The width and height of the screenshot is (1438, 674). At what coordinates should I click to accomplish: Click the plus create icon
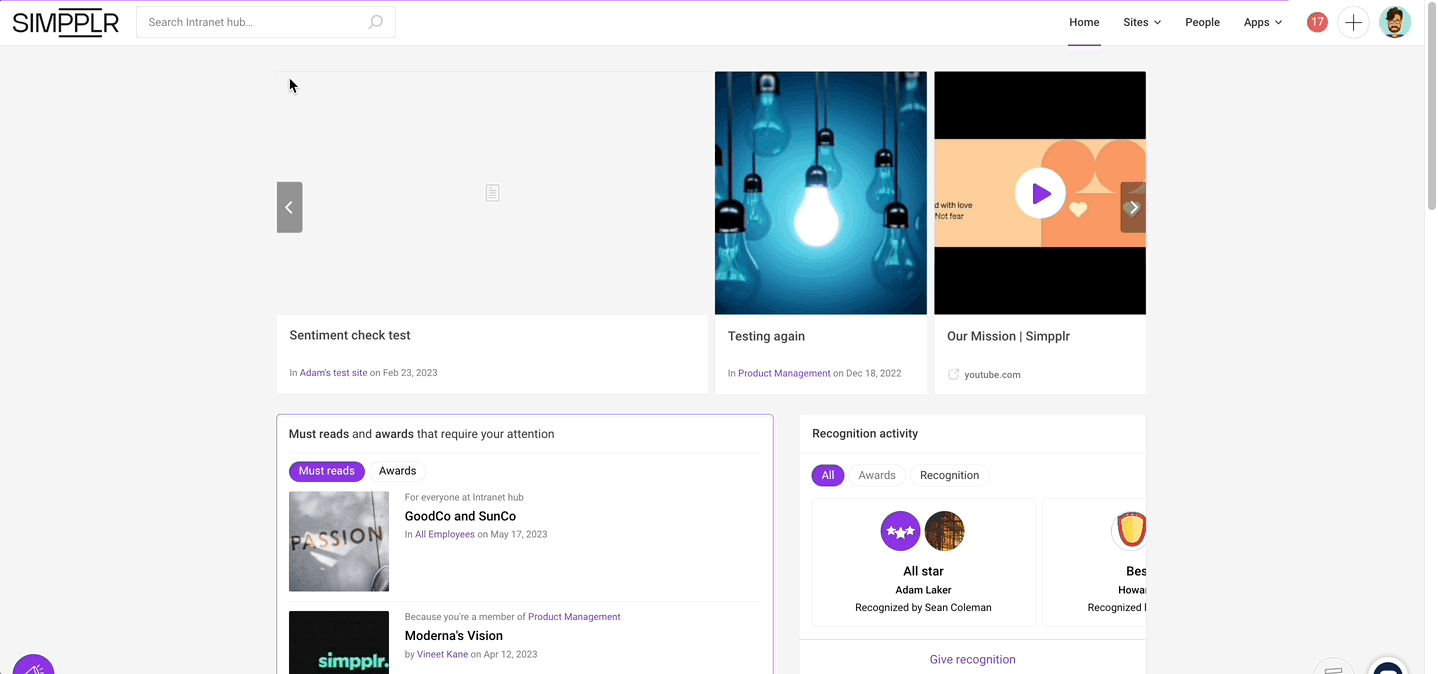point(1353,22)
